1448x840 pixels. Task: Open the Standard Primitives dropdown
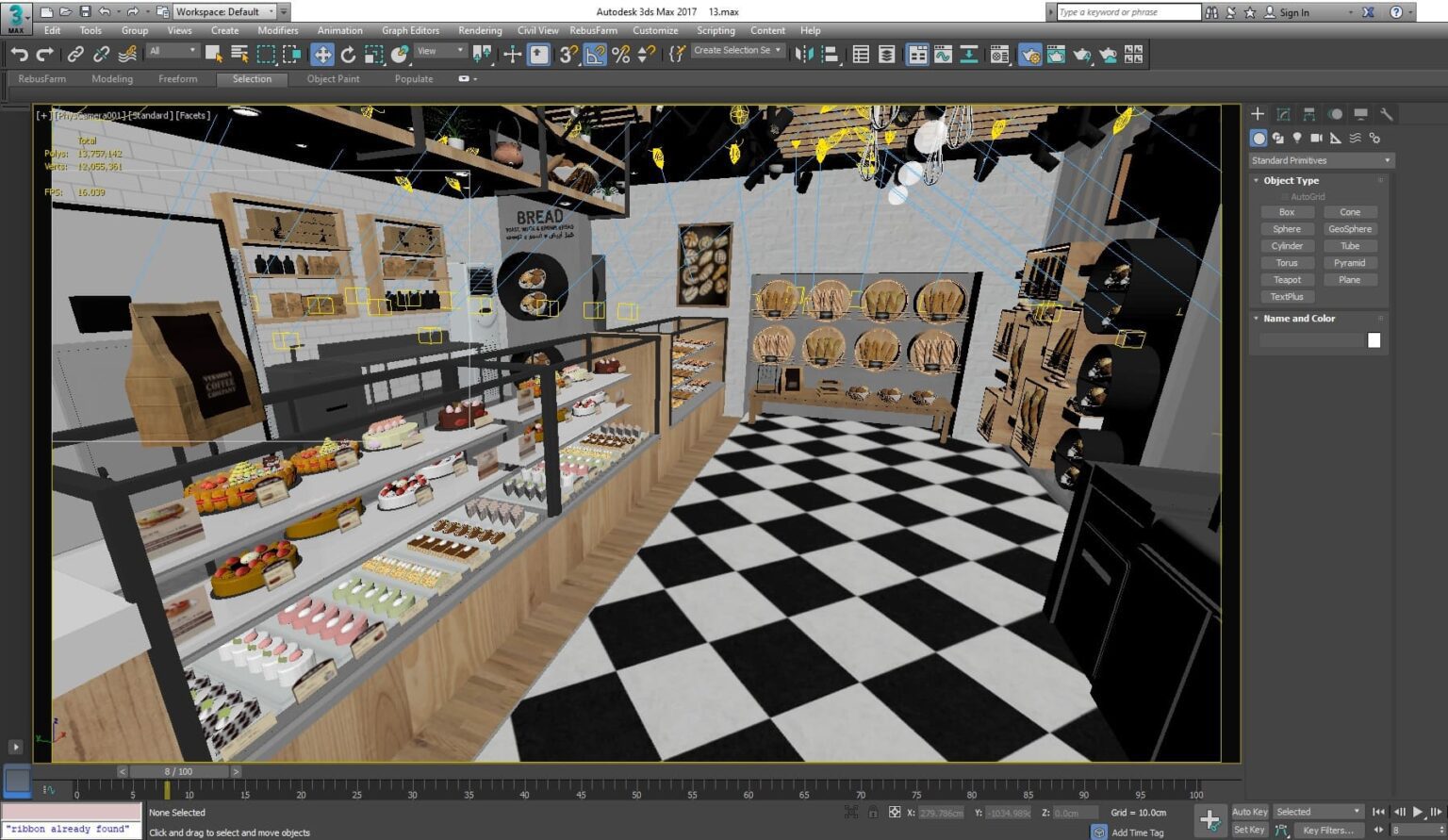[x=1318, y=160]
